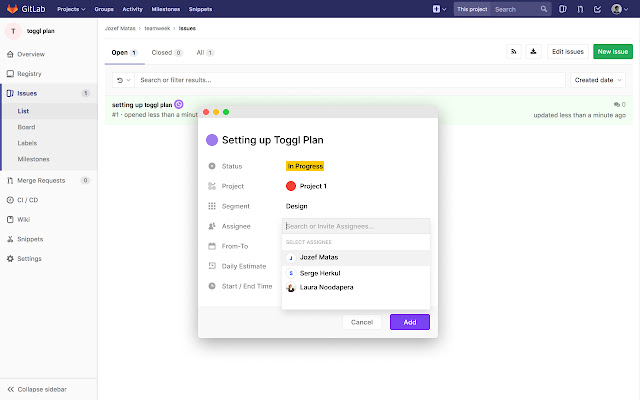Click the purple Add button
This screenshot has width=640, height=400.
tap(410, 322)
